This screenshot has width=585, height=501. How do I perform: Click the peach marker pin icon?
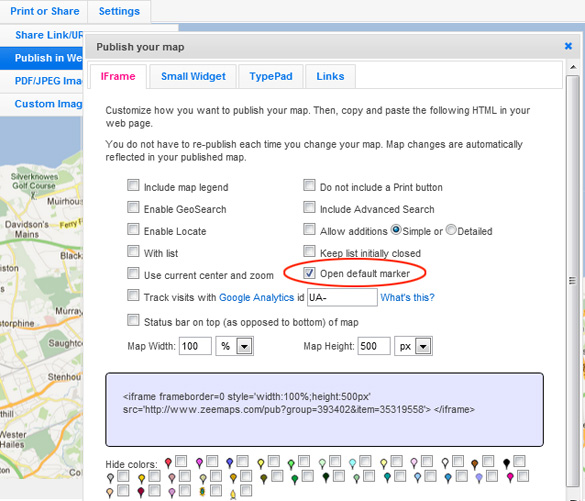[110, 493]
